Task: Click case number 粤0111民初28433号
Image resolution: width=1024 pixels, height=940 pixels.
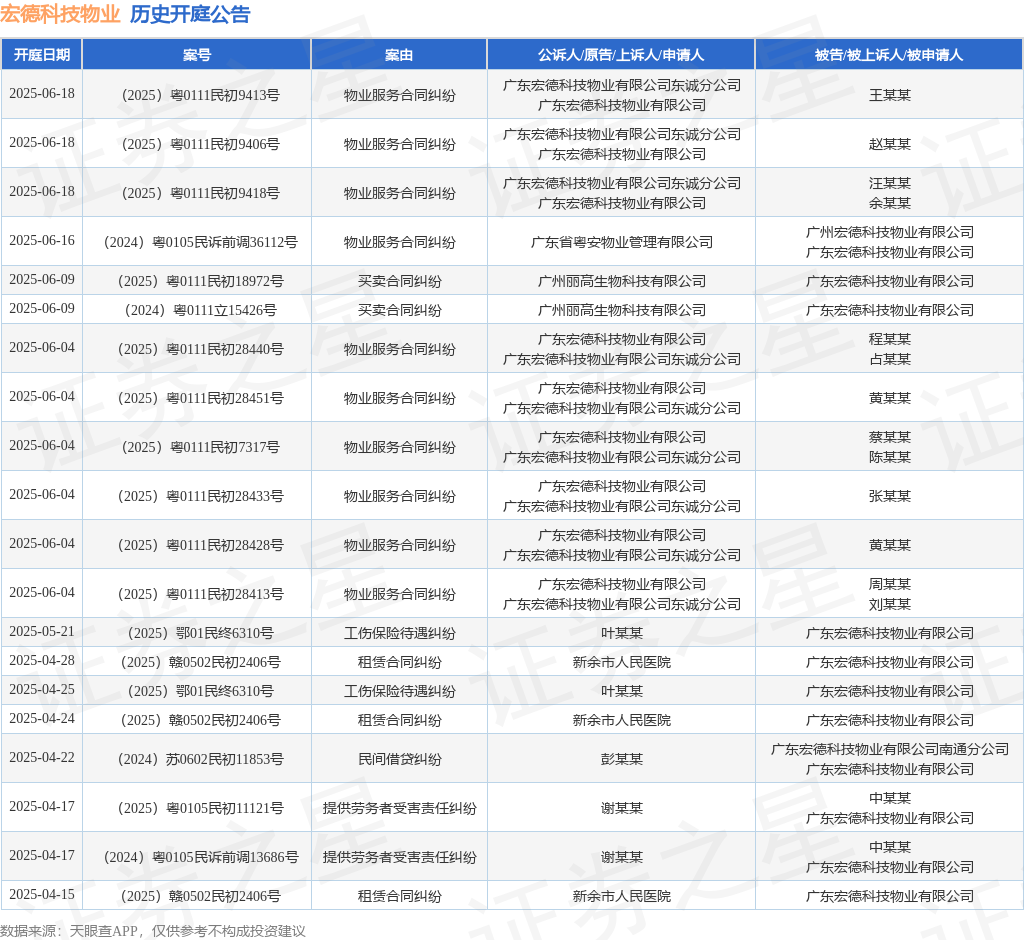Action: [200, 496]
